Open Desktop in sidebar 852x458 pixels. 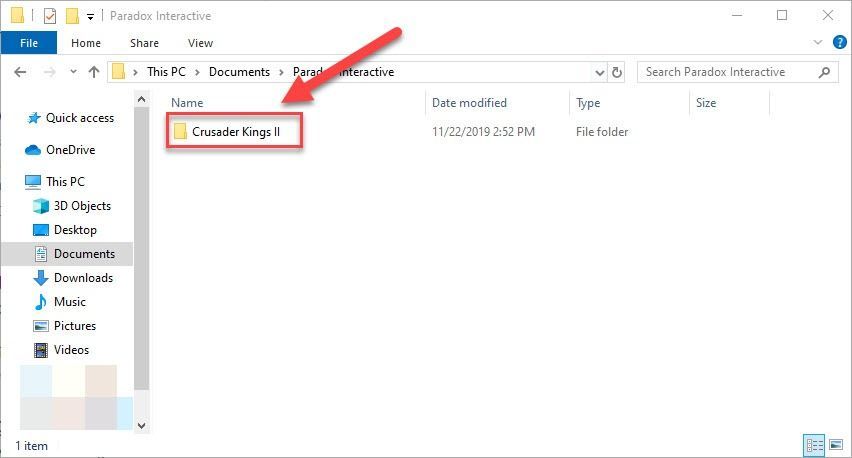75,230
